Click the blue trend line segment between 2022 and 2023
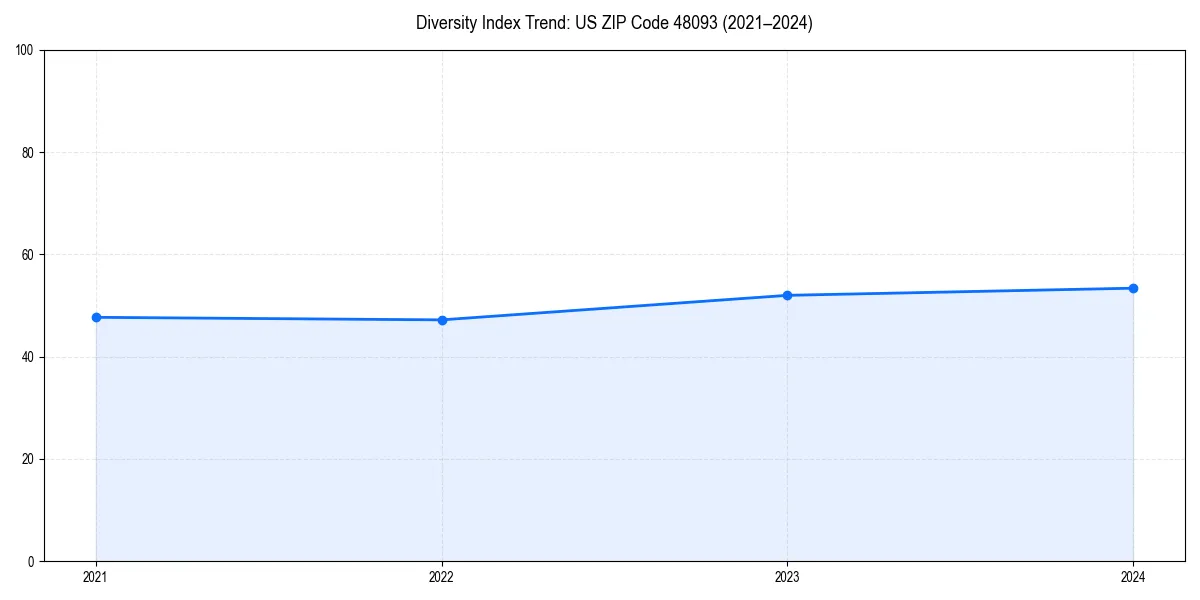The height and width of the screenshot is (600, 1200). [615, 308]
